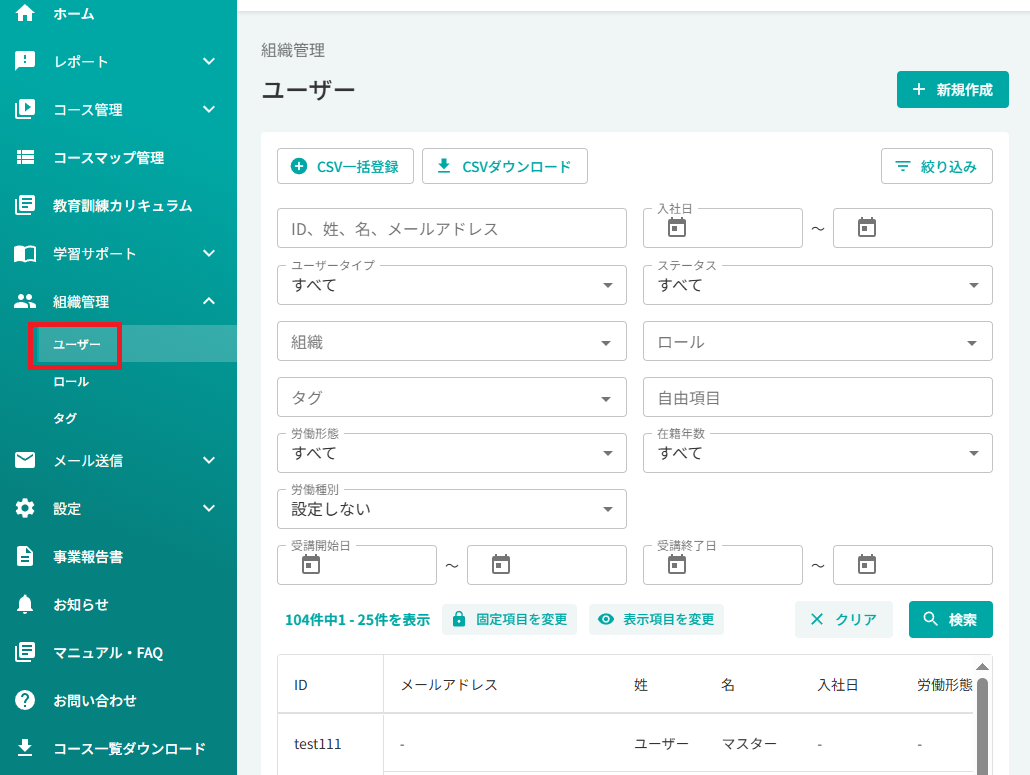Open the ロール filter dropdown
Viewport: 1030px width, 775px height.
click(817, 341)
